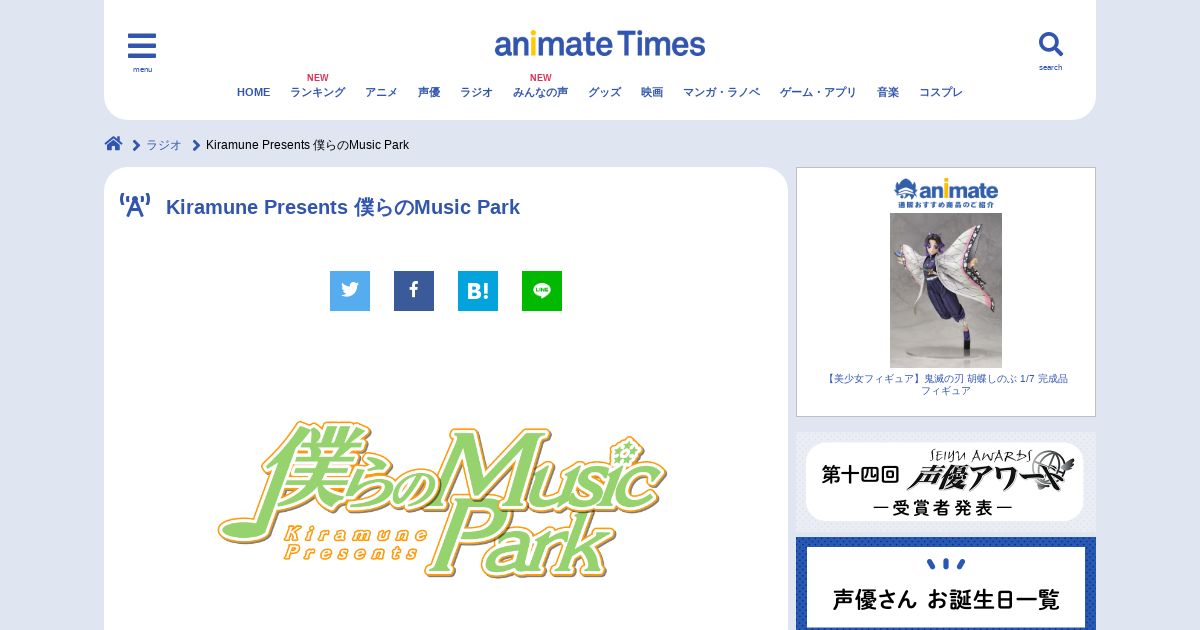The width and height of the screenshot is (1200, 630).
Task: Open the 音楽 nav item
Action: [x=888, y=92]
